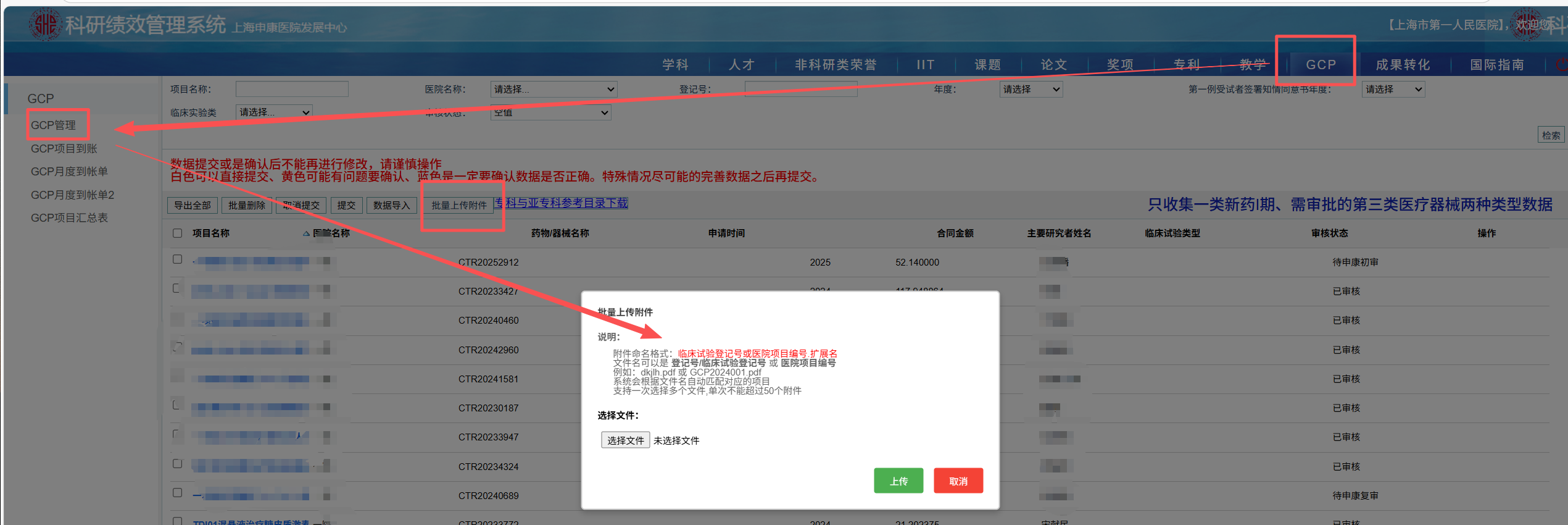Expand the 审核状态 dropdown showing 空值
This screenshot has width=1568, height=525.
[550, 112]
